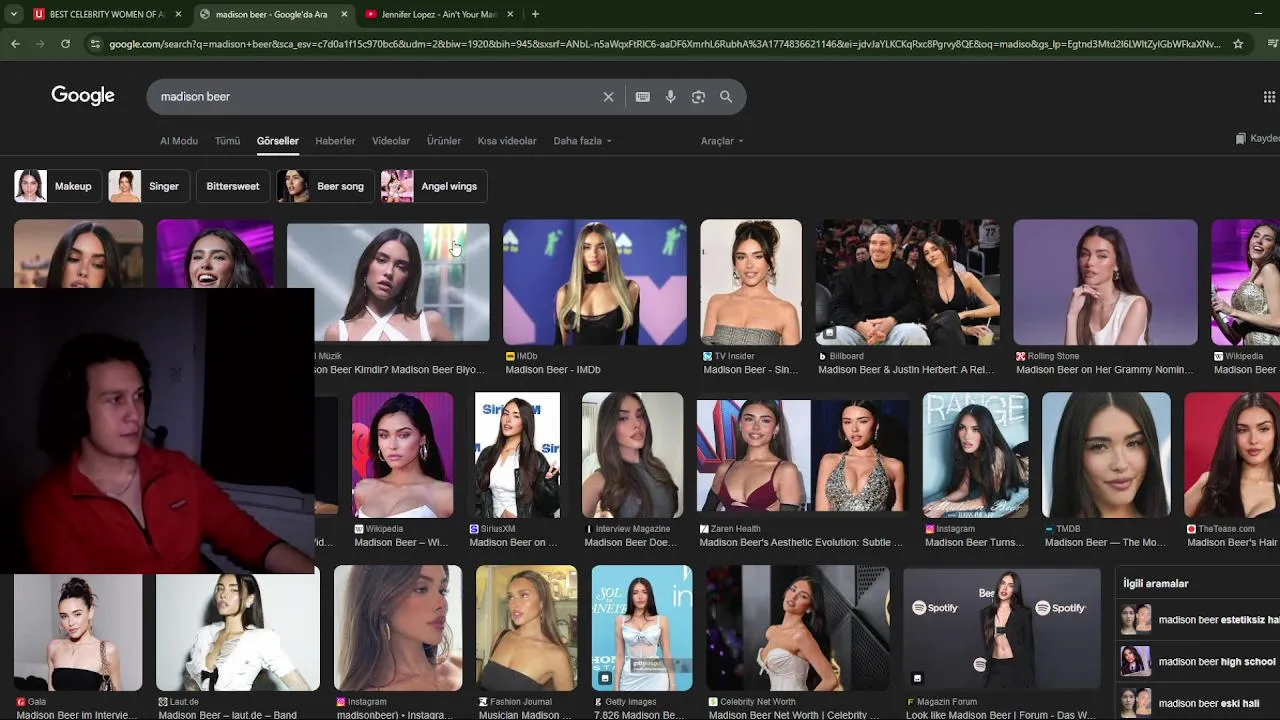Open the Google apps grid
Image resolution: width=1280 pixels, height=720 pixels.
(x=1269, y=97)
